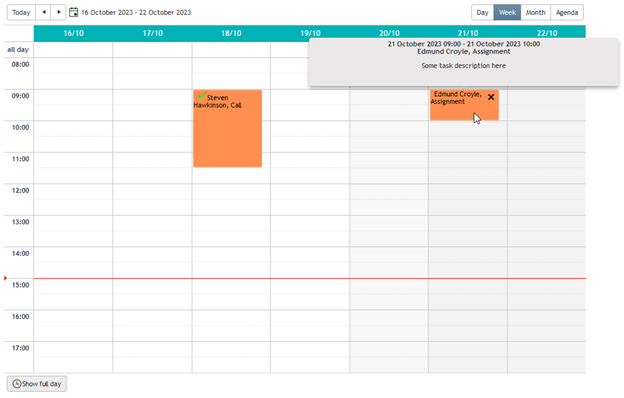The width and height of the screenshot is (624, 398).
Task: Click the 18/10 column header
Action: [231, 33]
